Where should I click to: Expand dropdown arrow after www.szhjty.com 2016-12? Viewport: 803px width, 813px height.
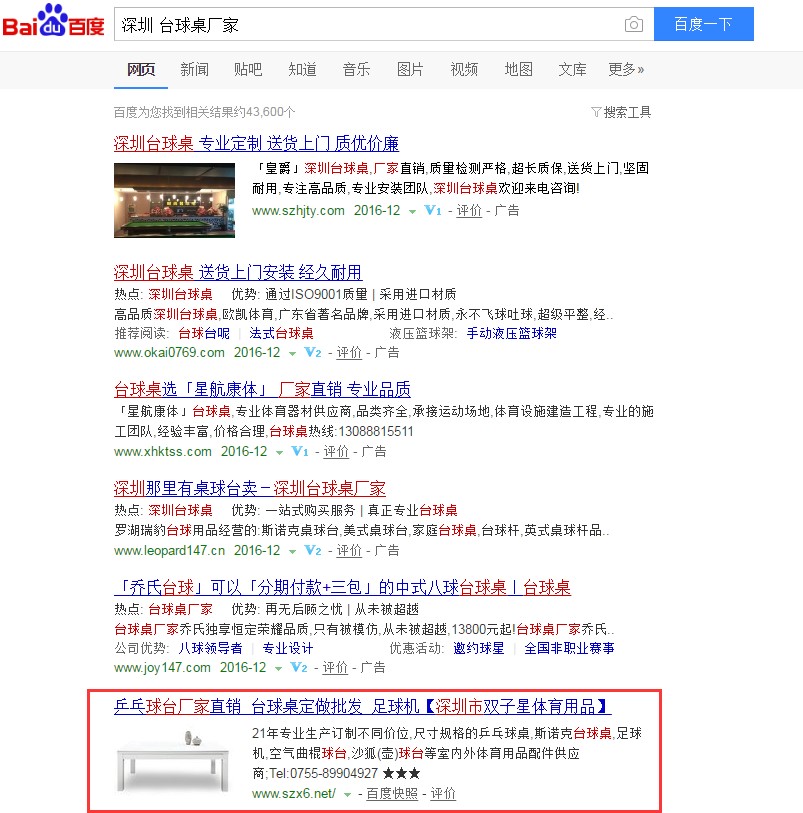[412, 212]
